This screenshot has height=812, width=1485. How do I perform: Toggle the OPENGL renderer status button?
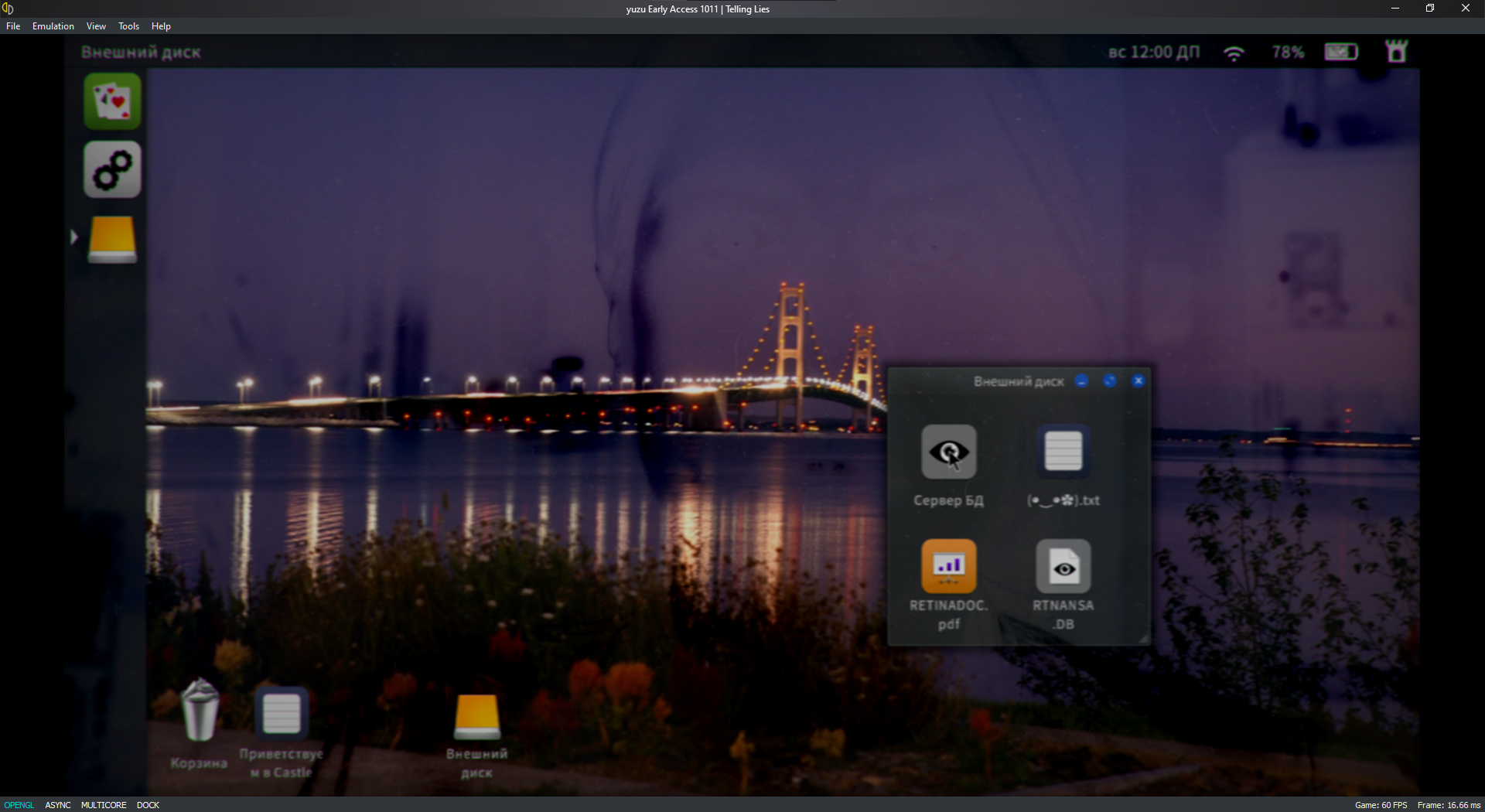(x=19, y=805)
